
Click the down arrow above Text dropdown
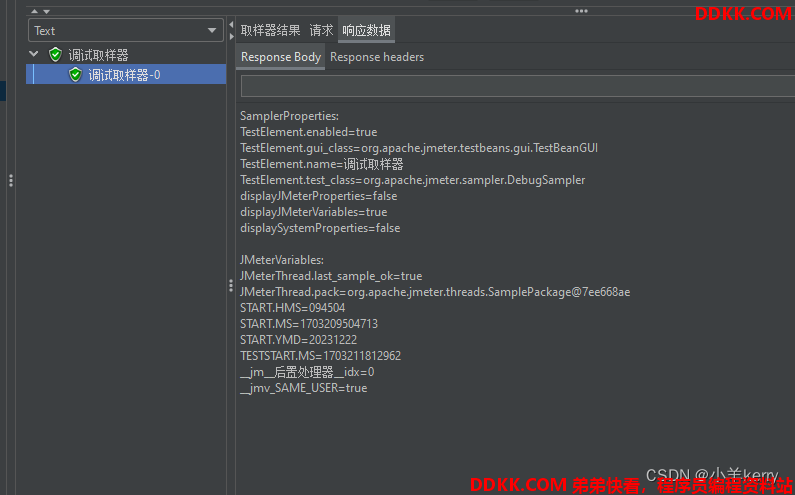coord(46,11)
